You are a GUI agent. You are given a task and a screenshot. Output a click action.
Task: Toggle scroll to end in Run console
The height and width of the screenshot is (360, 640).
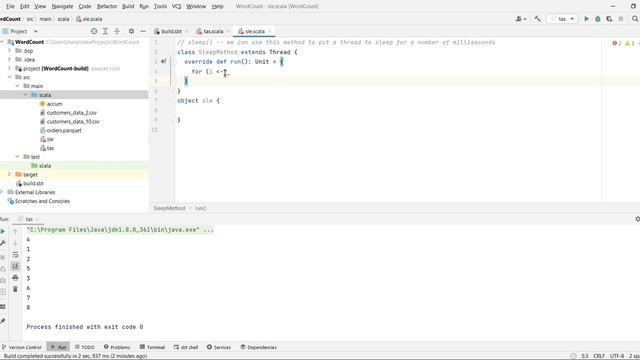coord(15,266)
